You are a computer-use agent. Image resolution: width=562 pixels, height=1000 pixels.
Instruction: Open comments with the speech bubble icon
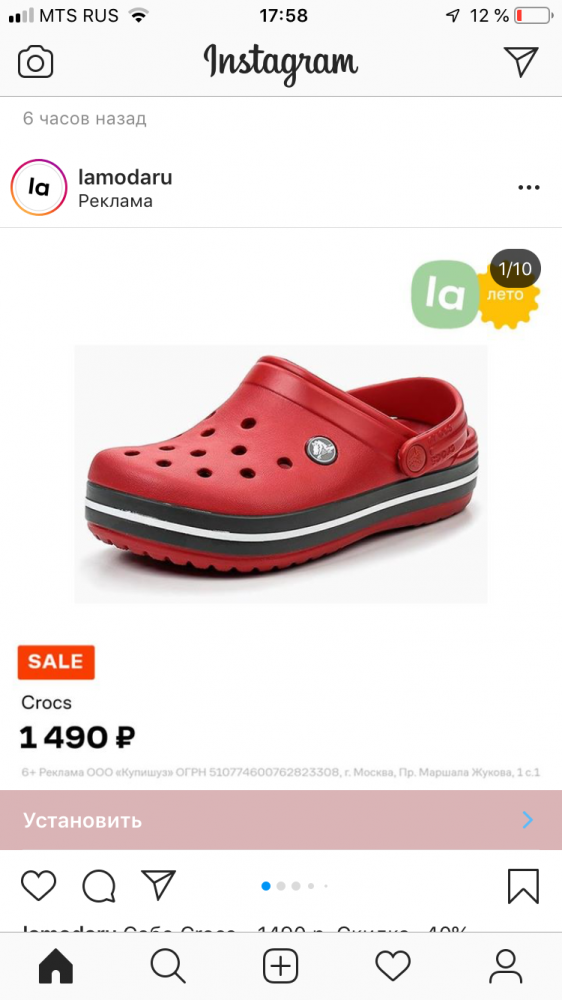click(x=99, y=886)
